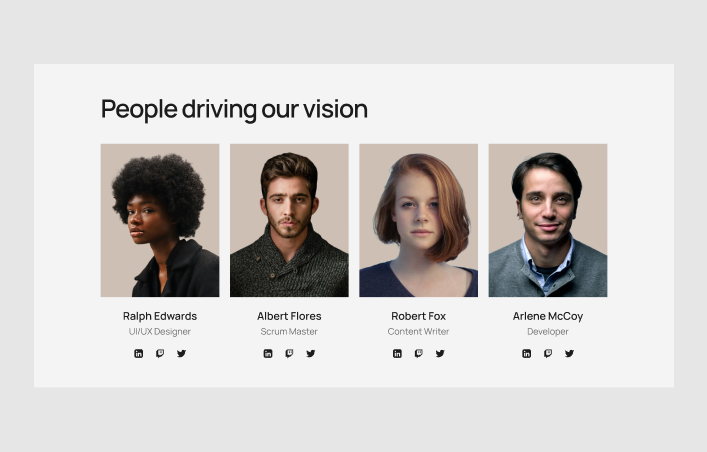This screenshot has width=707, height=452.
Task: Click the Albert Flores name
Action: [289, 316]
